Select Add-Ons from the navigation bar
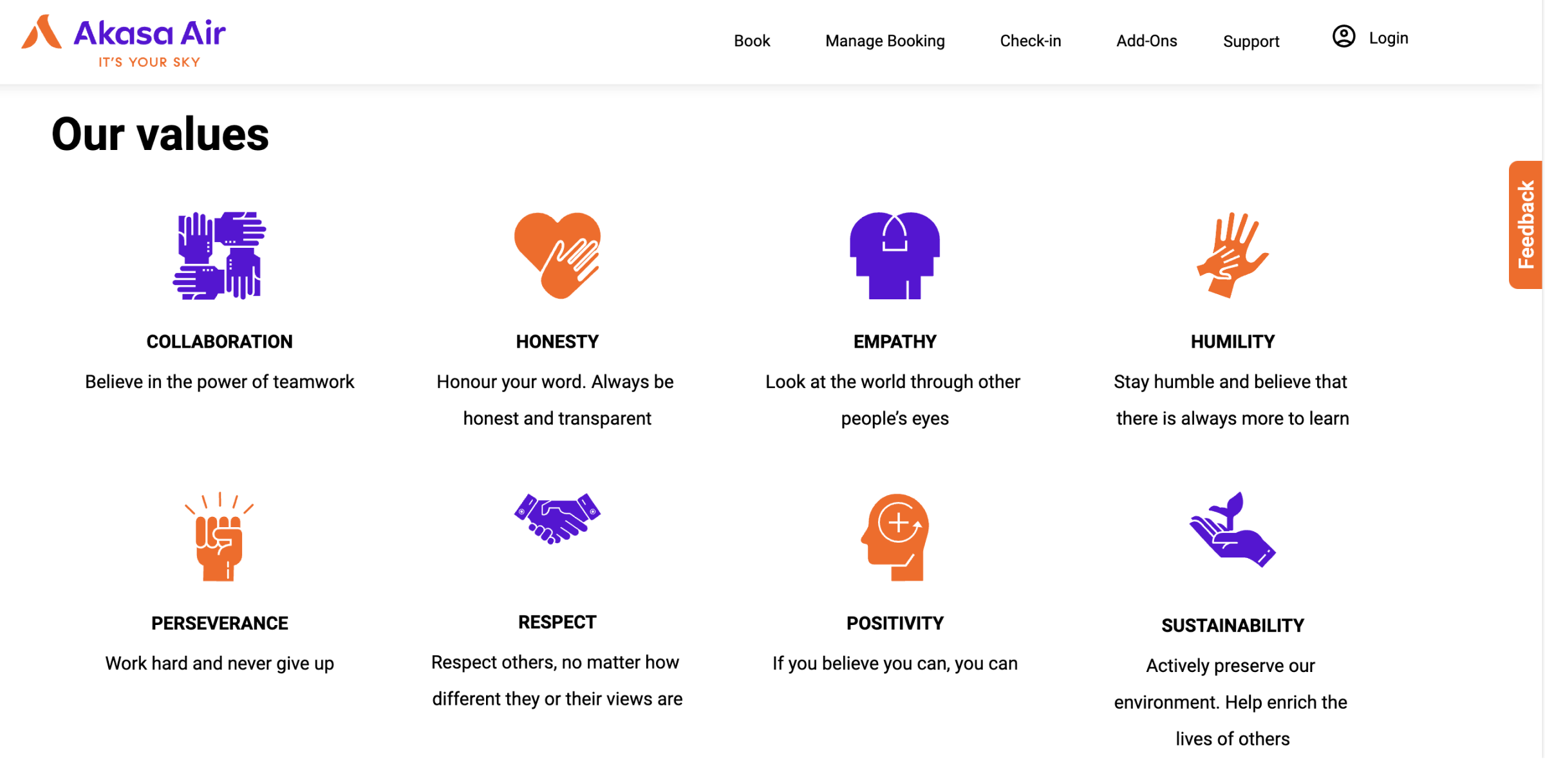The image size is (1545, 784). pyautogui.click(x=1147, y=41)
